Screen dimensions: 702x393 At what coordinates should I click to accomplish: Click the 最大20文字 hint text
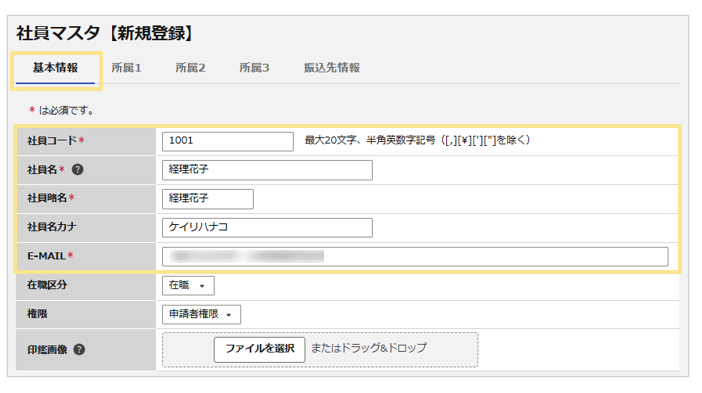click(x=417, y=140)
